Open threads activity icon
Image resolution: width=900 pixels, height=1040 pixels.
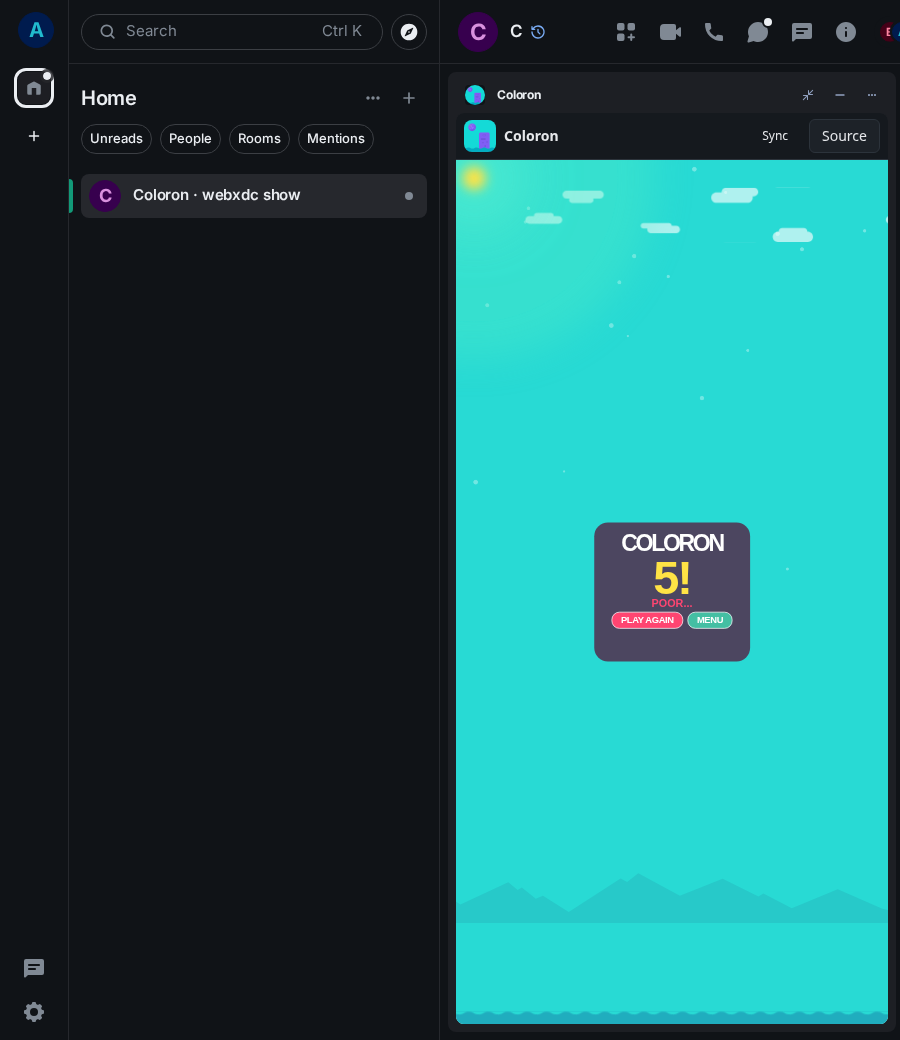(x=758, y=32)
